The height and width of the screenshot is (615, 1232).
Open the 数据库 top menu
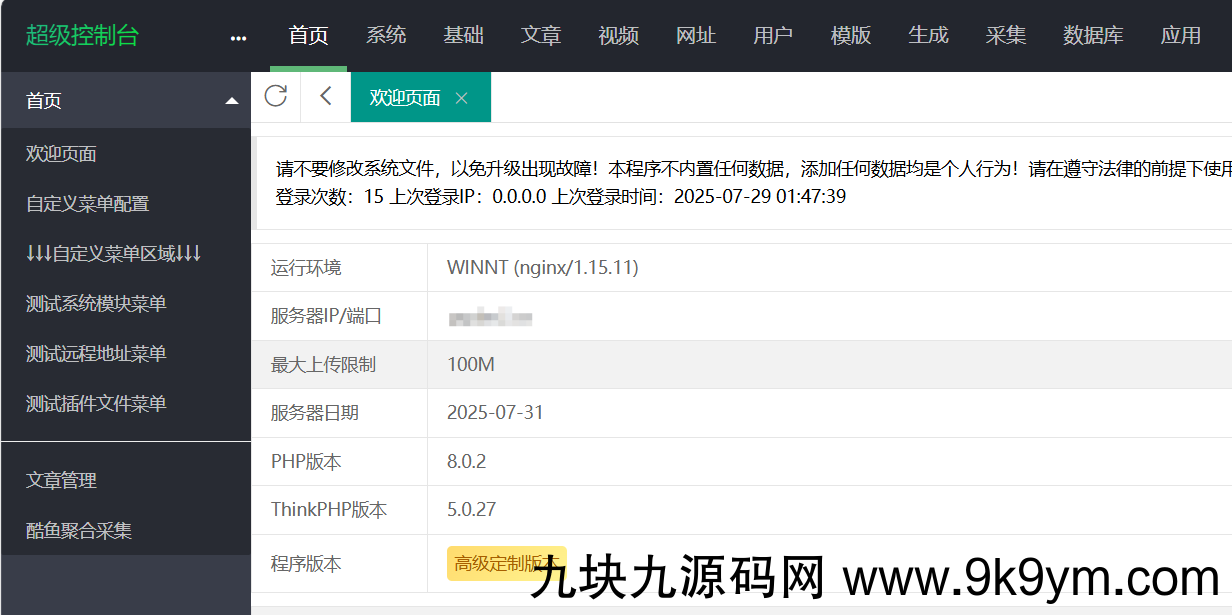(1093, 35)
